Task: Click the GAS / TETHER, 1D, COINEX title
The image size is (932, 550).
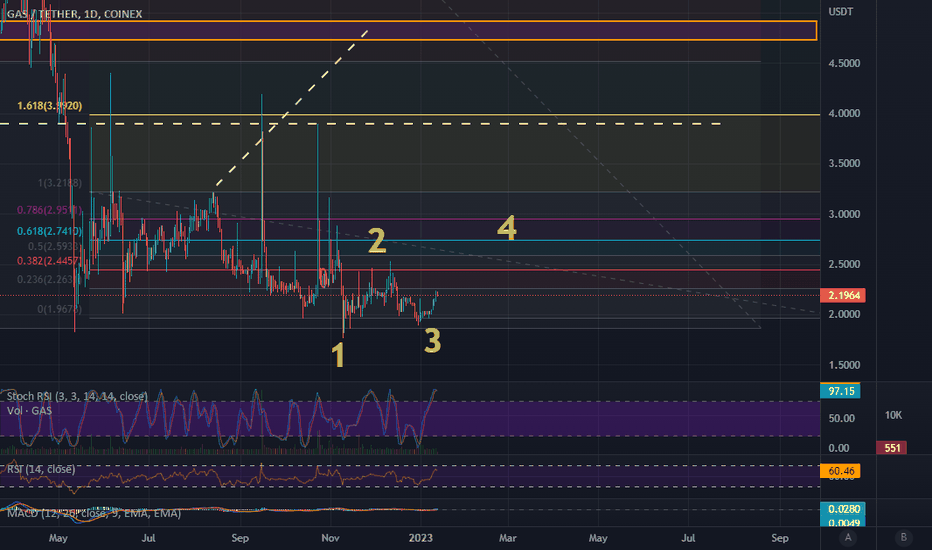Action: tap(74, 14)
